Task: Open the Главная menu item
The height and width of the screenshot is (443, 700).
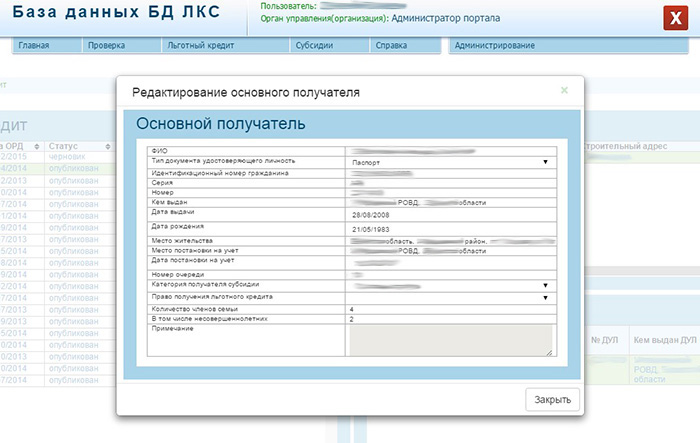Action: (x=34, y=46)
